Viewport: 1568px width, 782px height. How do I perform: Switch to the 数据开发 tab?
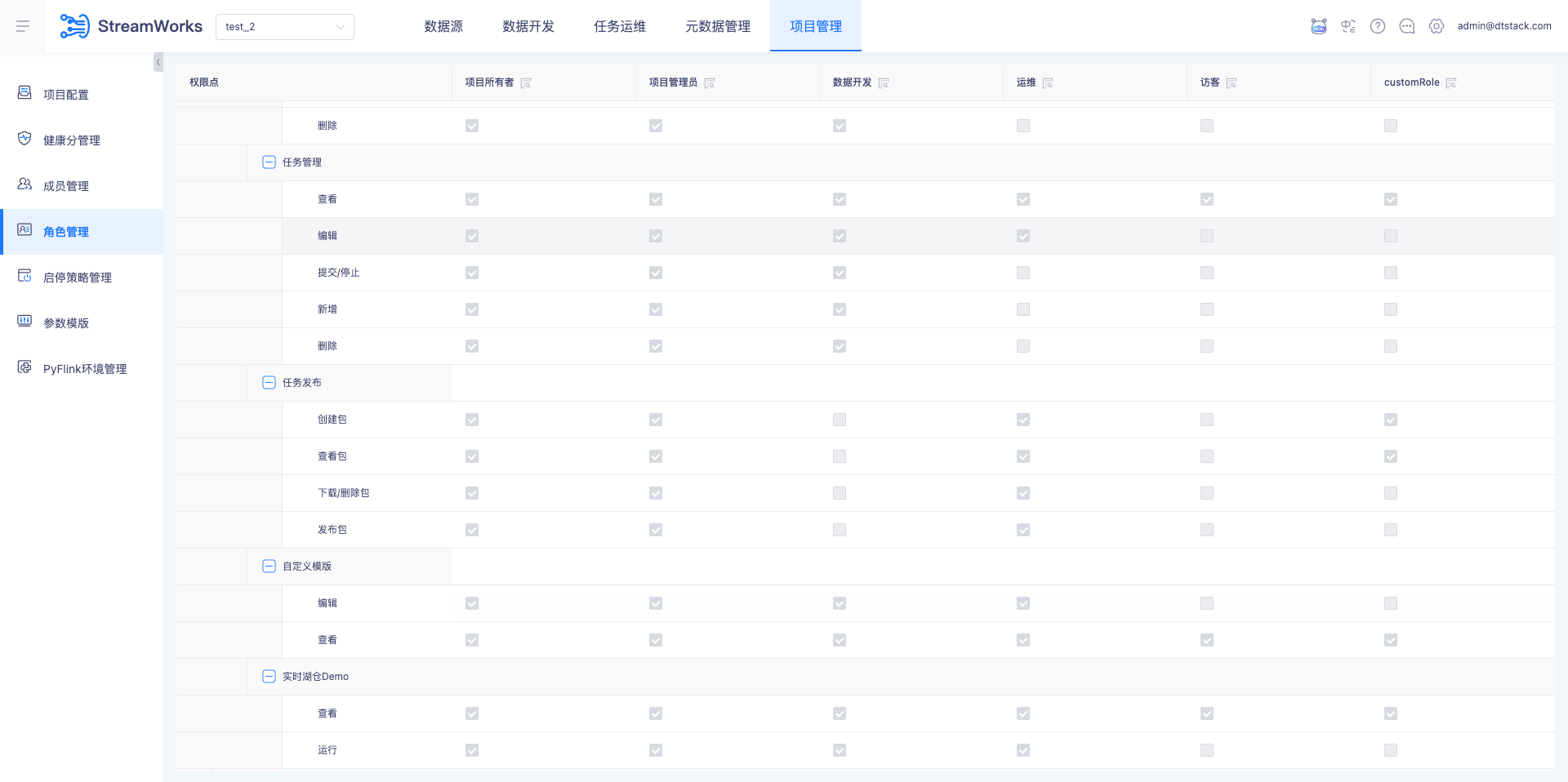pos(528,25)
